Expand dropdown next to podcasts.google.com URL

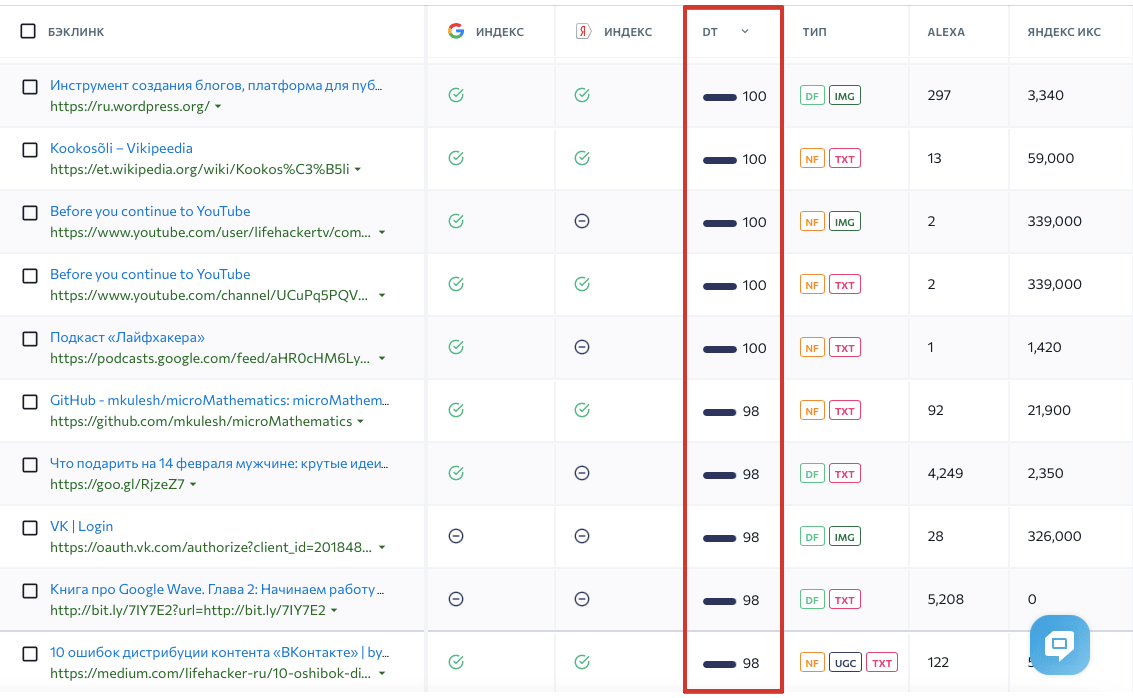tap(382, 358)
